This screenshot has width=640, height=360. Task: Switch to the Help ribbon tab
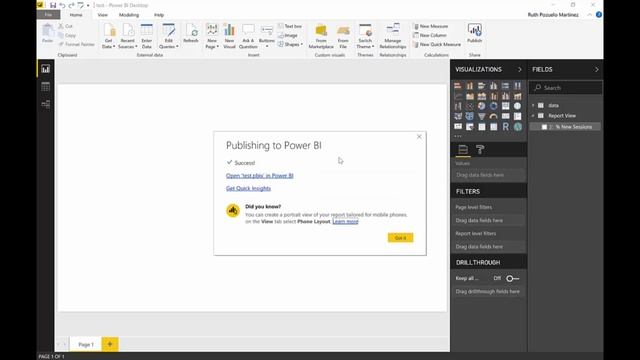(159, 15)
